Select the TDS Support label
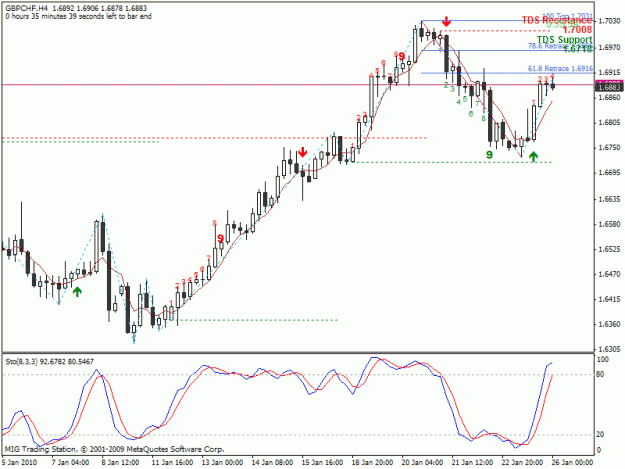This screenshot has width=625, height=469. pyautogui.click(x=564, y=39)
